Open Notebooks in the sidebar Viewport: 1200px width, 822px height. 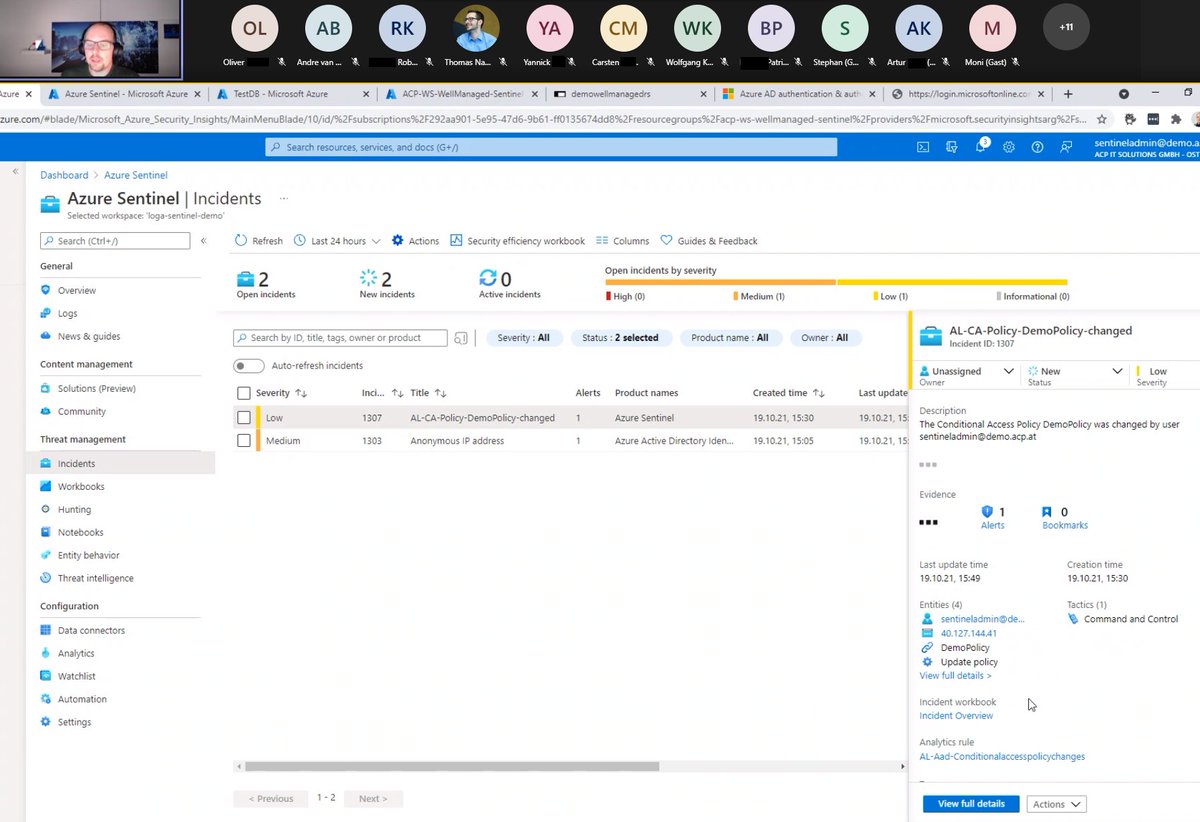pyautogui.click(x=80, y=532)
